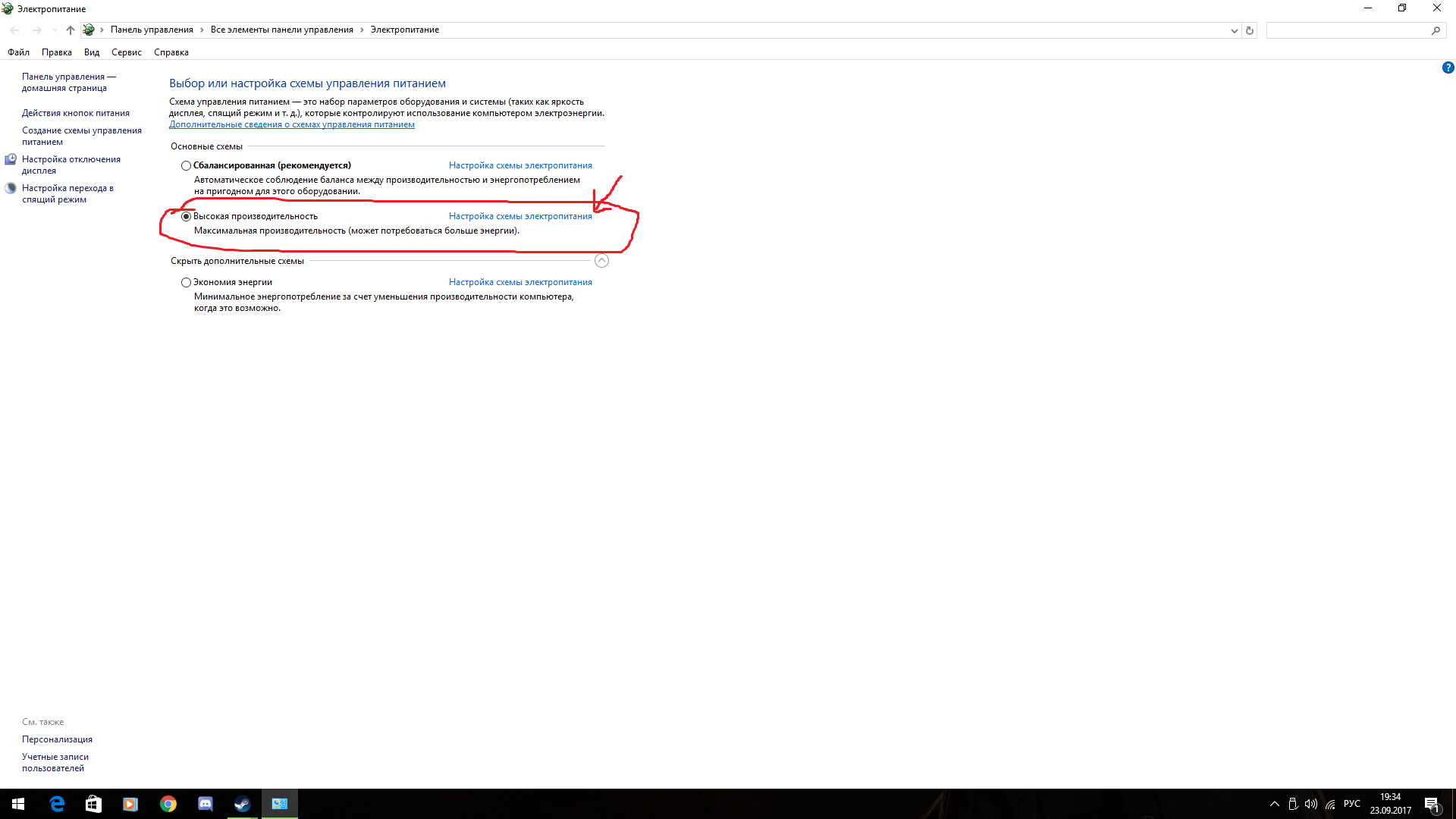Select Высокая производительность radio button

186,216
